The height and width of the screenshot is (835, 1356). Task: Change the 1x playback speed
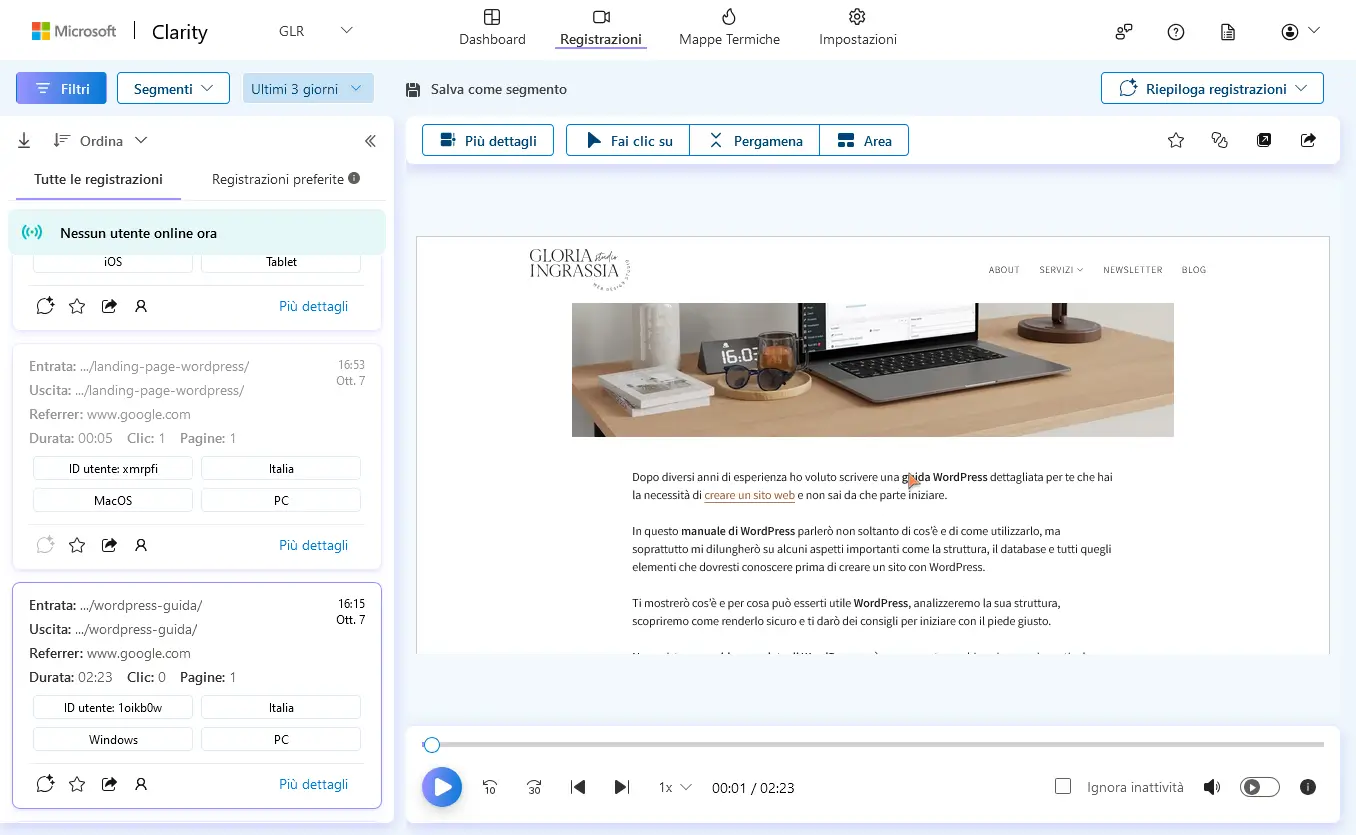[675, 787]
